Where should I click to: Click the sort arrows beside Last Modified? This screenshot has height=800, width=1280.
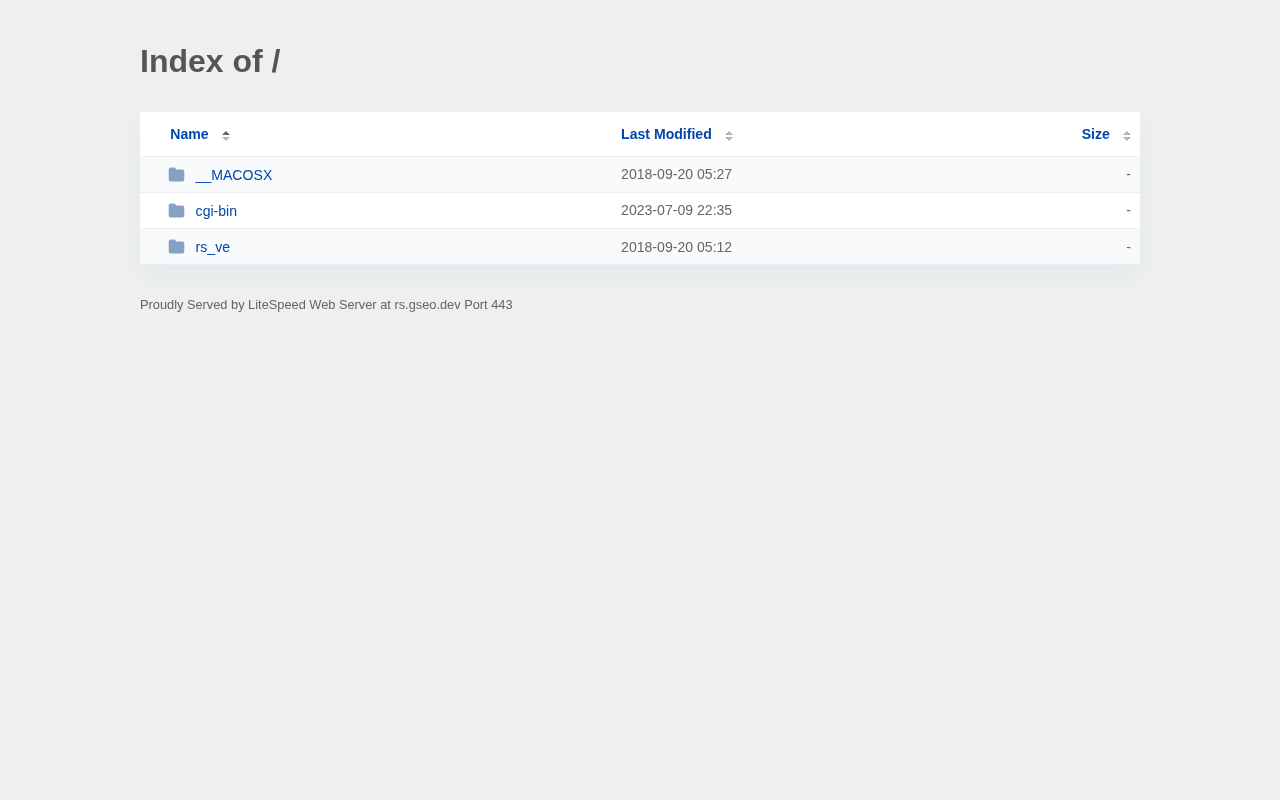click(729, 135)
